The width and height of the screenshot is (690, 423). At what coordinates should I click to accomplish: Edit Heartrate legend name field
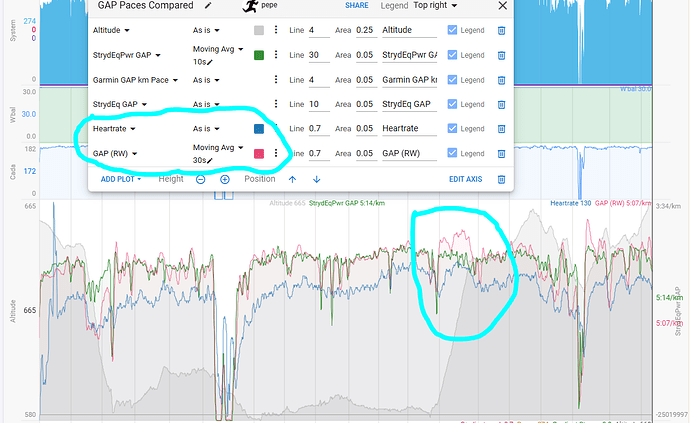point(409,129)
